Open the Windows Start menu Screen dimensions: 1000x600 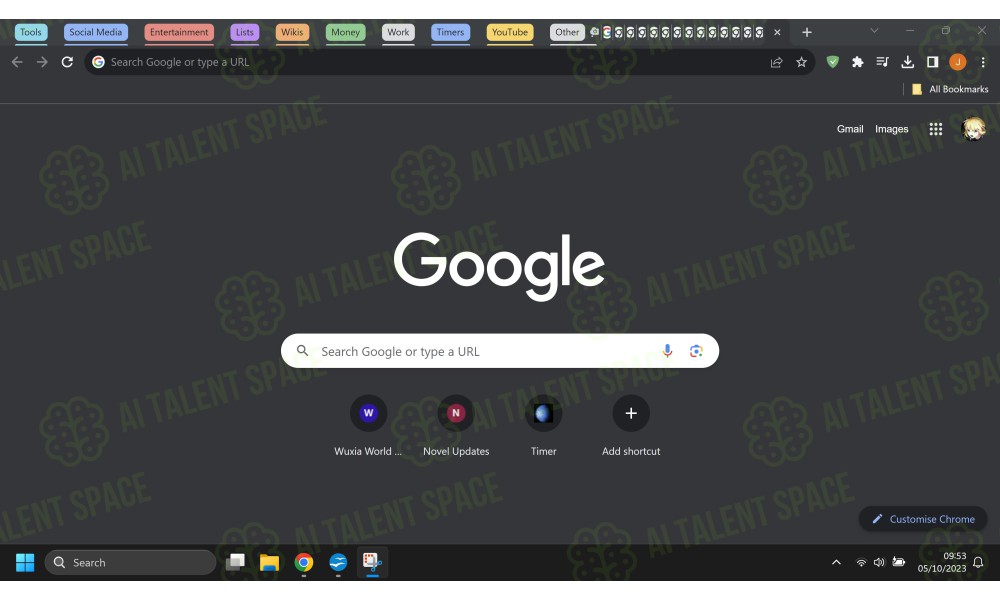(x=25, y=562)
